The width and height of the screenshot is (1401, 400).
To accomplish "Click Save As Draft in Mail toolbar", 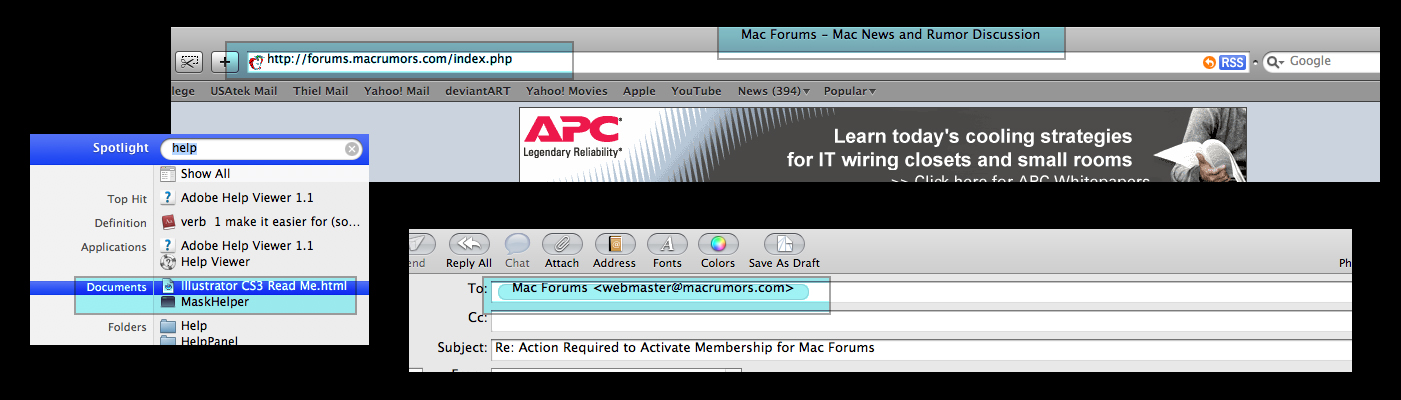I will (x=785, y=251).
